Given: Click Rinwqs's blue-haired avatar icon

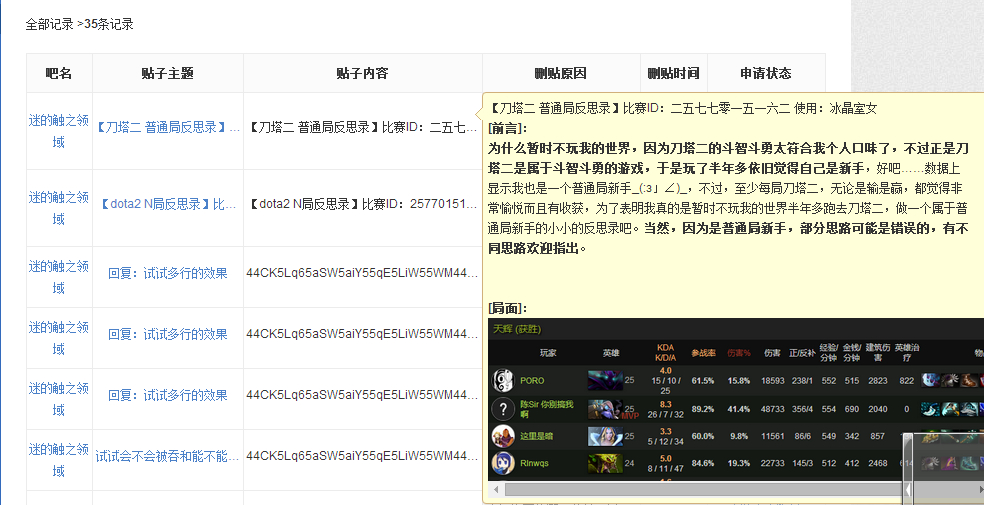Looking at the screenshot, I should coord(503,463).
